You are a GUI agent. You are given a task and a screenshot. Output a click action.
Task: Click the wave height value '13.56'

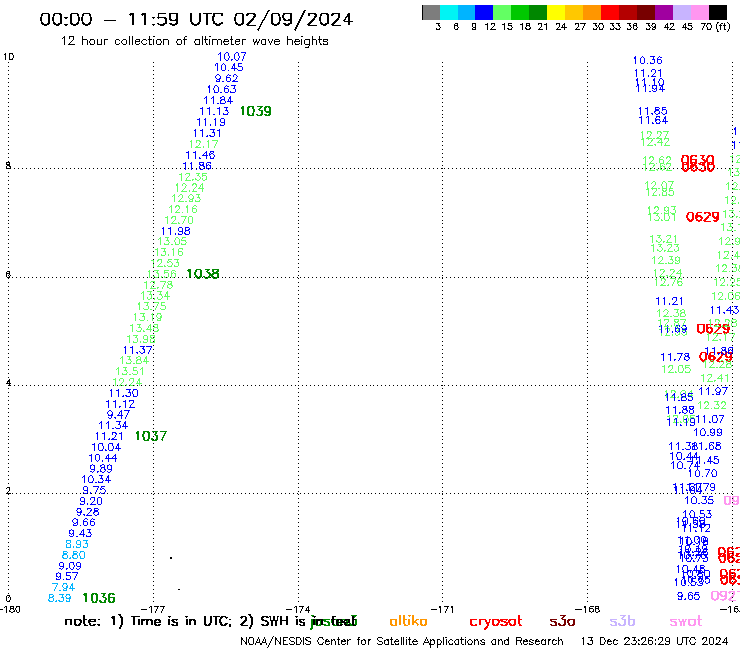(x=162, y=274)
